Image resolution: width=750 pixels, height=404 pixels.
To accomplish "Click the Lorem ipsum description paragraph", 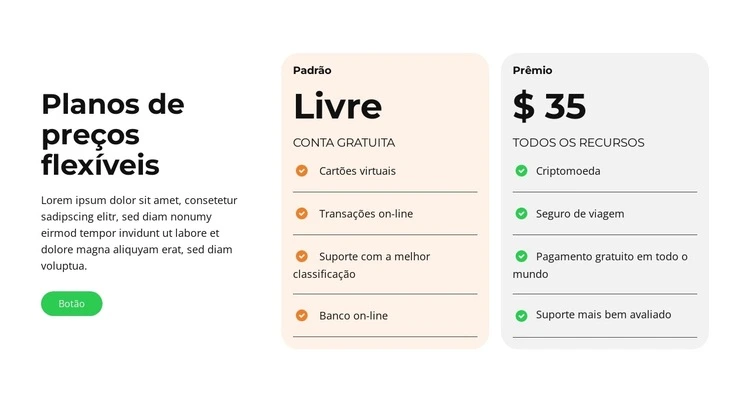I will (138, 233).
